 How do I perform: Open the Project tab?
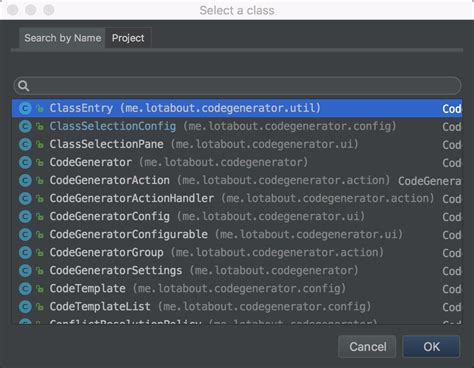pos(128,38)
